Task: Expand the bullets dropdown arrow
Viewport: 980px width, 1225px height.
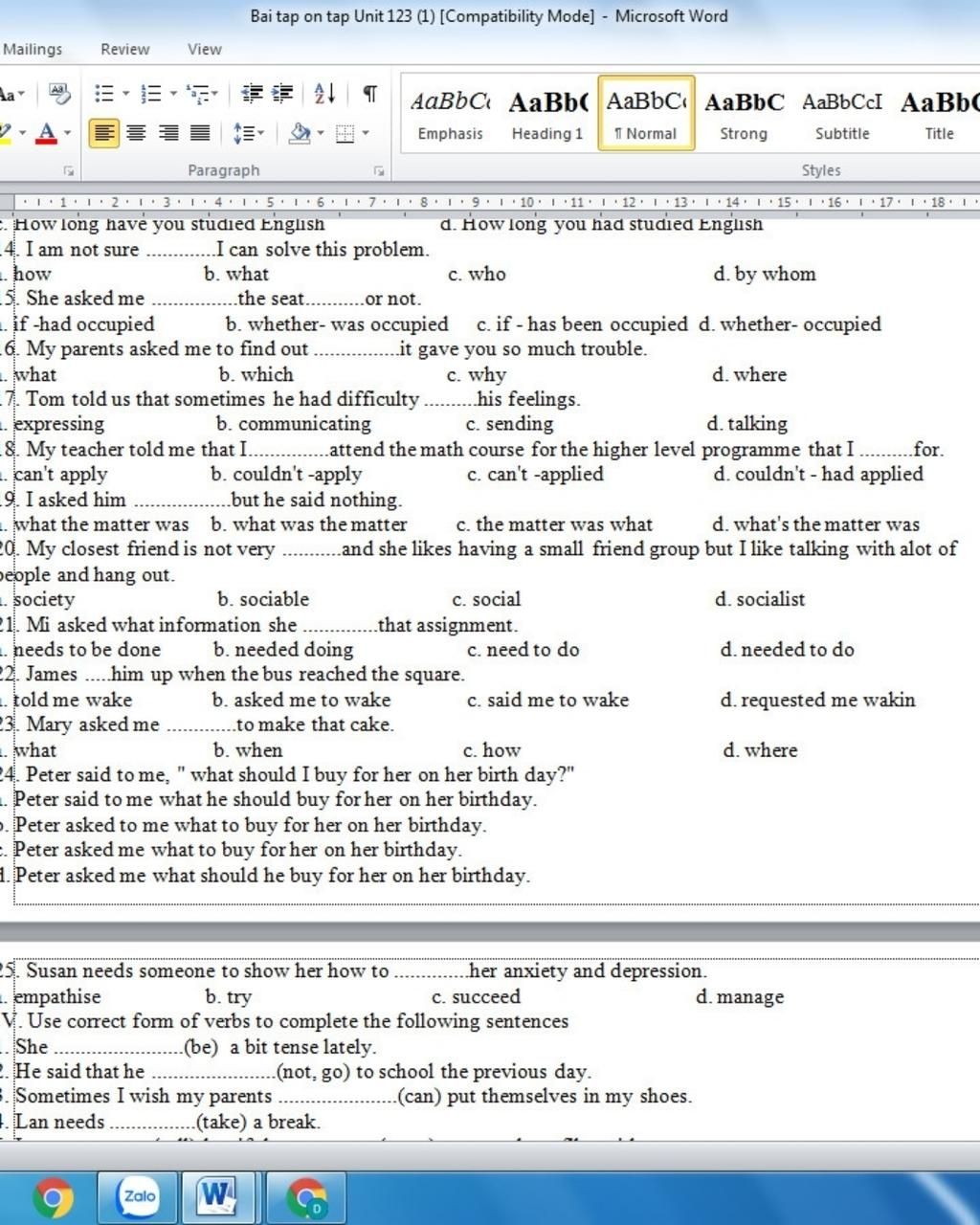Action: point(125,93)
